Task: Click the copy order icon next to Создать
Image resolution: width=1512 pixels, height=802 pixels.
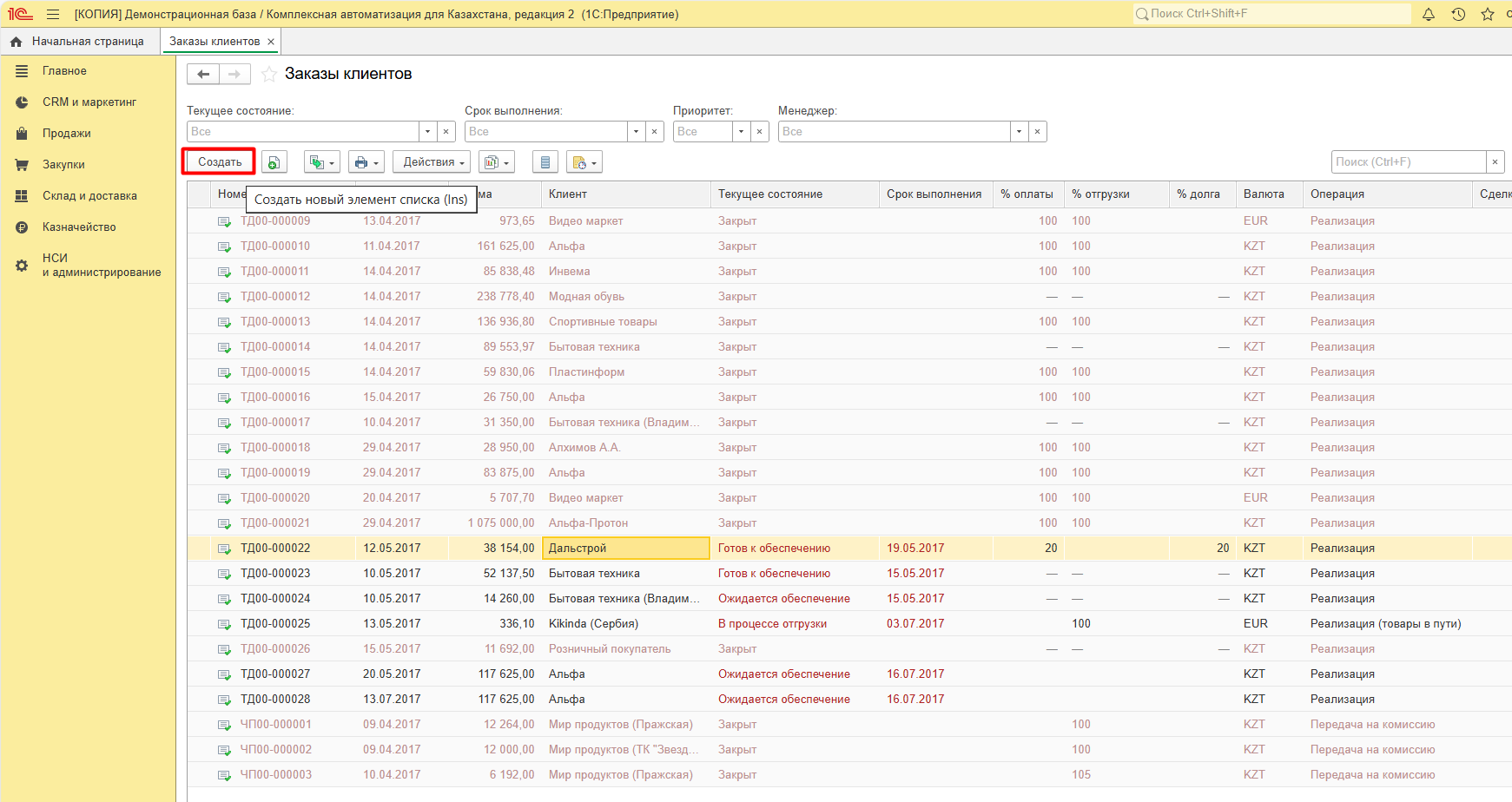Action: pos(274,162)
